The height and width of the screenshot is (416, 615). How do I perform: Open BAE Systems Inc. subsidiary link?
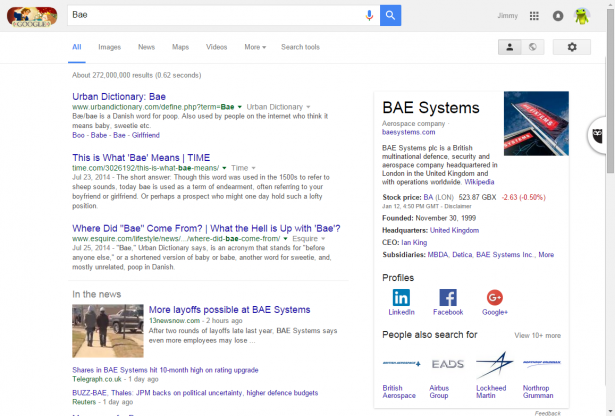pos(504,255)
